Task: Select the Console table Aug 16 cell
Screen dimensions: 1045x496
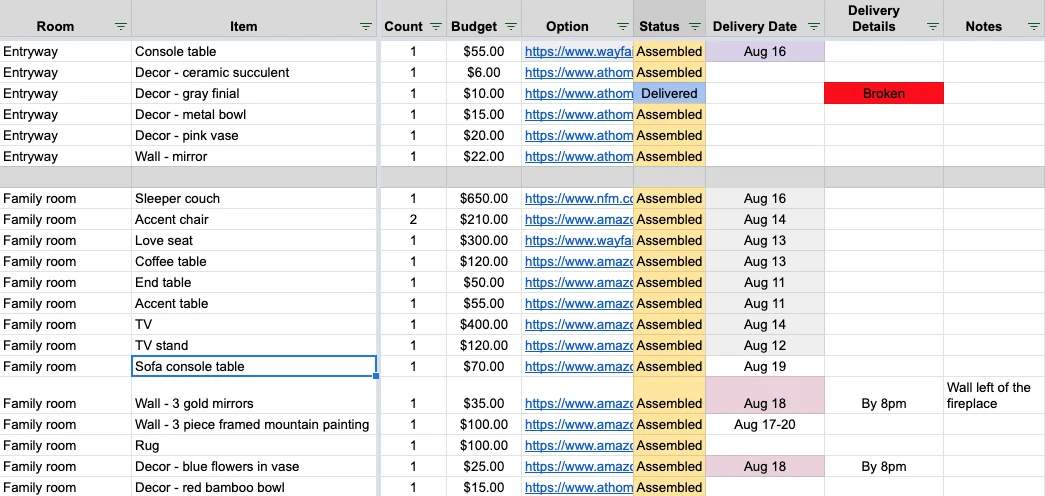Action: pos(764,51)
